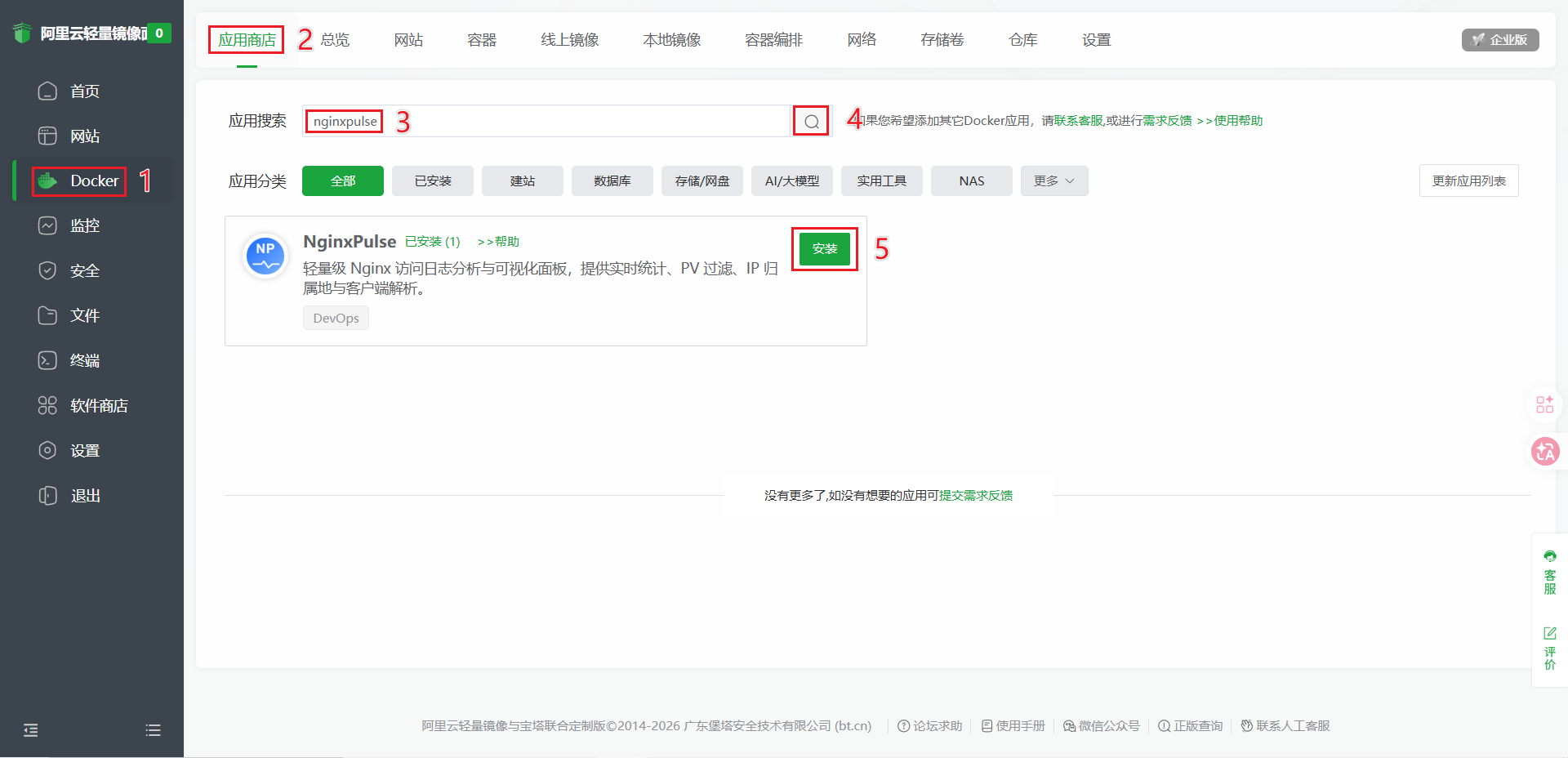Click the 需求反馈 link near search
This screenshot has height=758, width=1568.
(1167, 121)
